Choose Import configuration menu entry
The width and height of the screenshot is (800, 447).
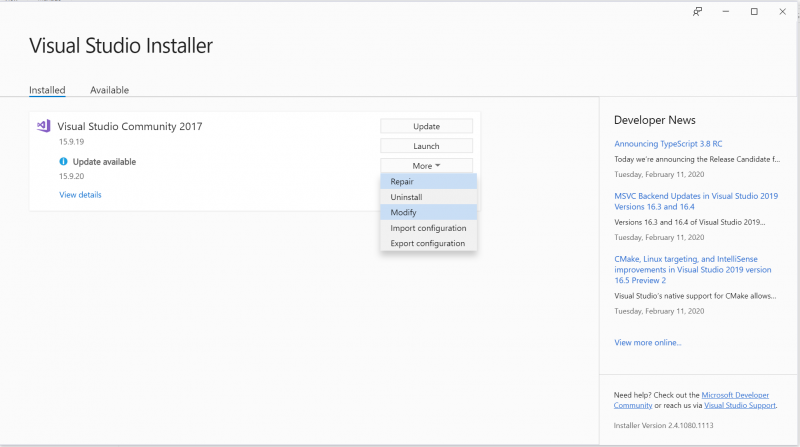429,228
